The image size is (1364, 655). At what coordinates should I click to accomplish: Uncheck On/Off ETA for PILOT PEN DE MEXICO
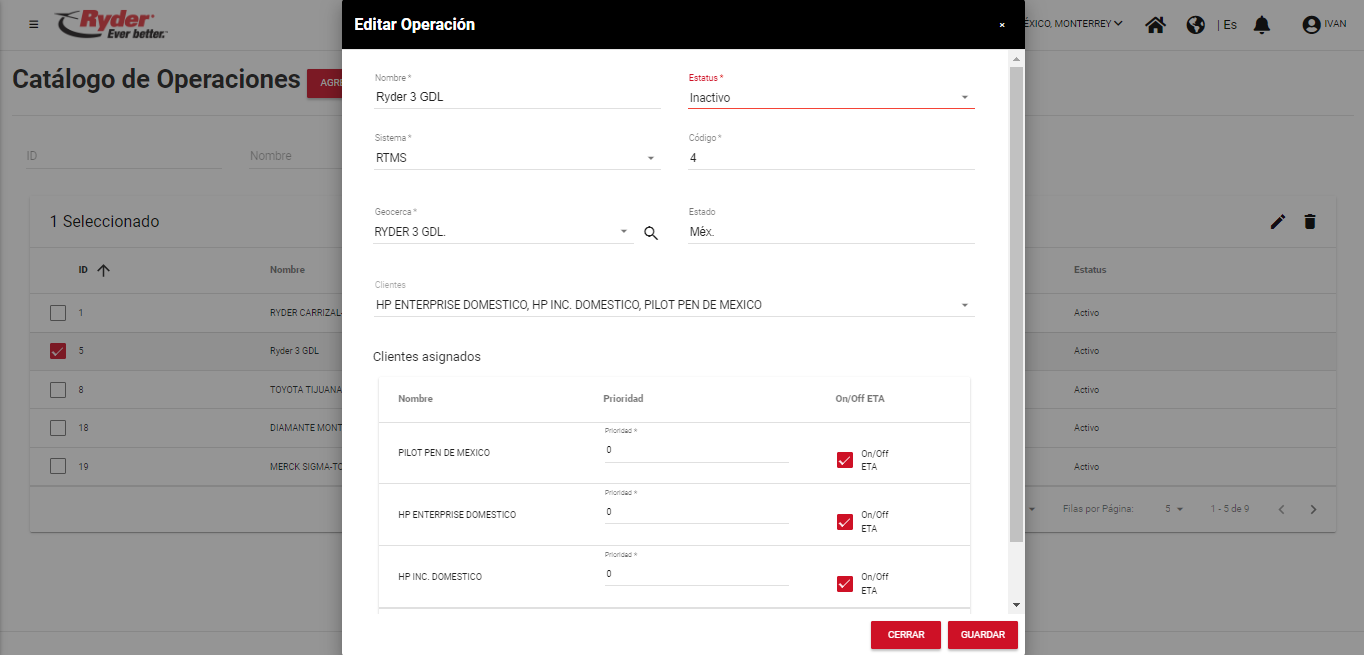(x=845, y=460)
